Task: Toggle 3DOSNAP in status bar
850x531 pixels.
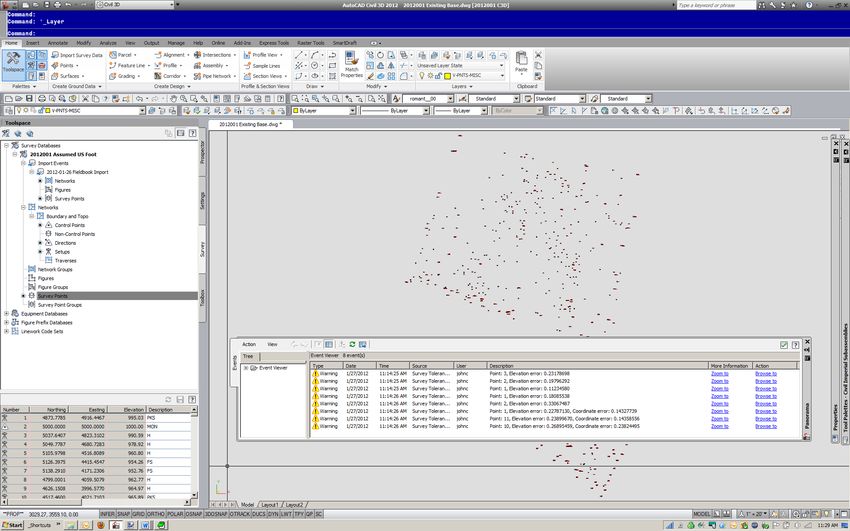Action: [x=216, y=514]
